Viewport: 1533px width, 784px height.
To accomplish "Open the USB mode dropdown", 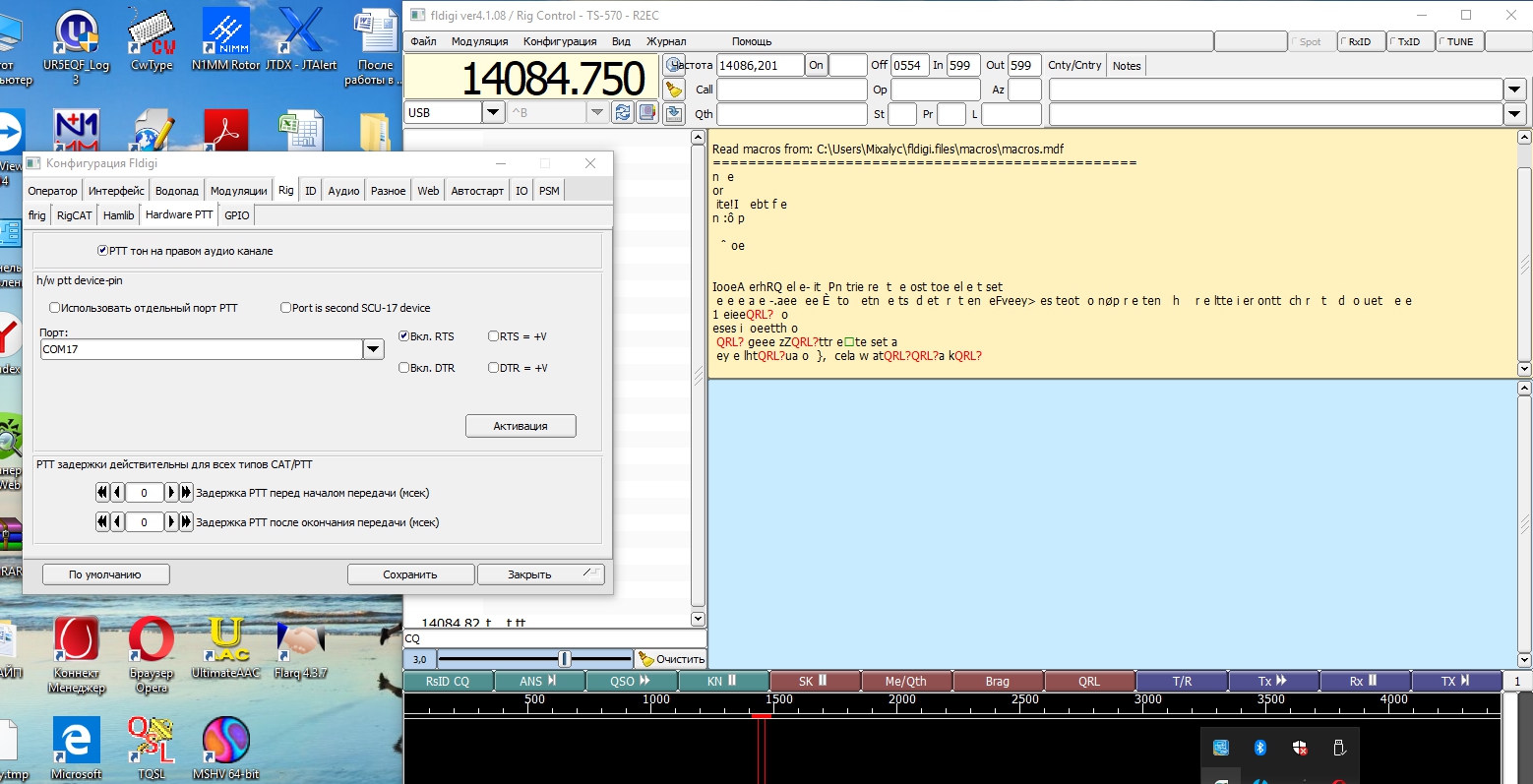I will pyautogui.click(x=493, y=113).
